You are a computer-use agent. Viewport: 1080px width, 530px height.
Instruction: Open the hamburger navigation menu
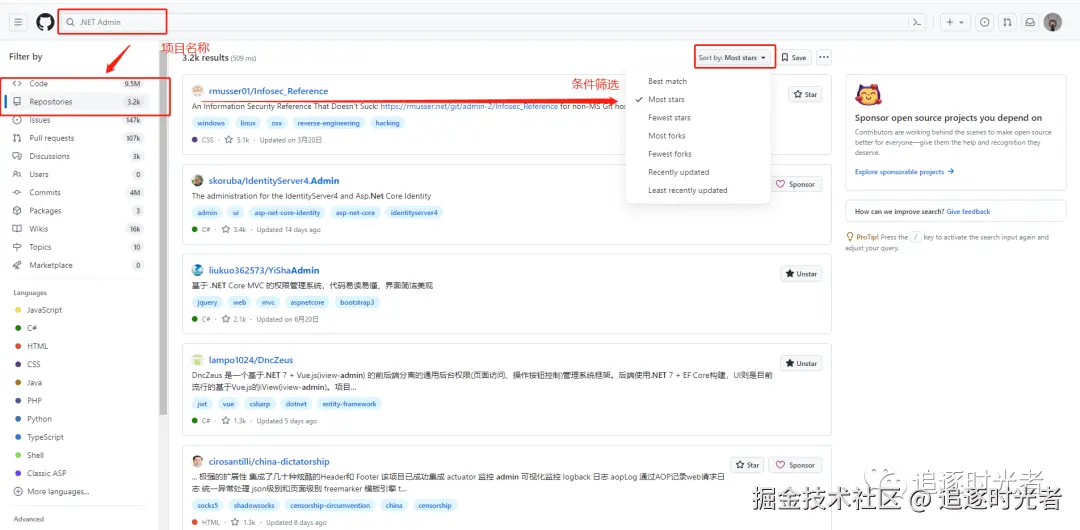18,22
